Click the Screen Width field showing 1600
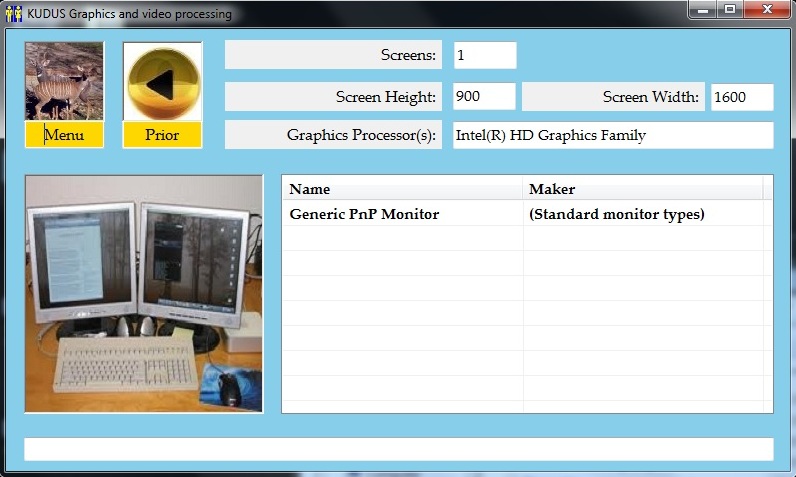The height and width of the screenshot is (477, 796). tap(741, 97)
